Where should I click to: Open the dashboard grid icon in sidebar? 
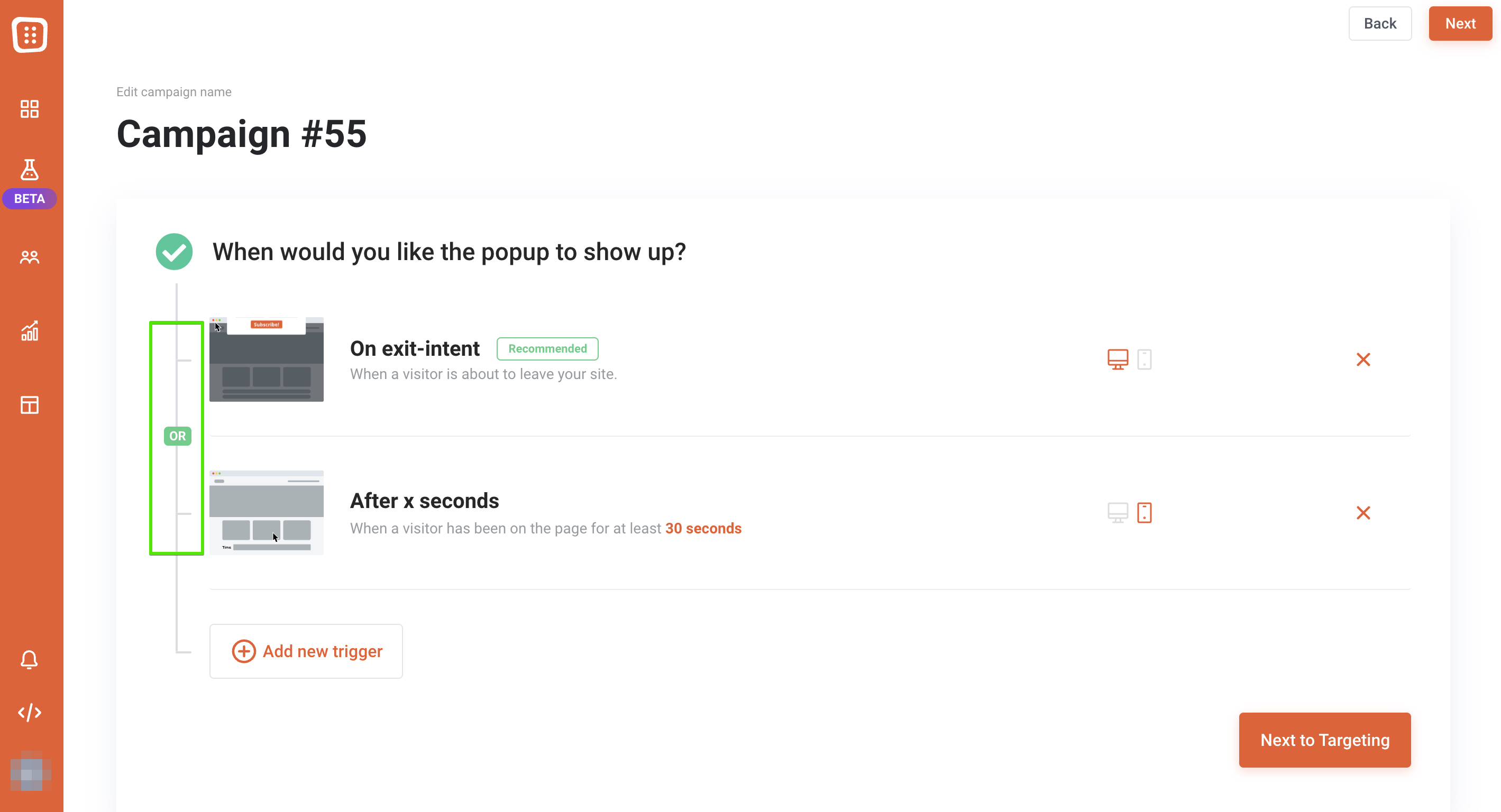pos(29,109)
